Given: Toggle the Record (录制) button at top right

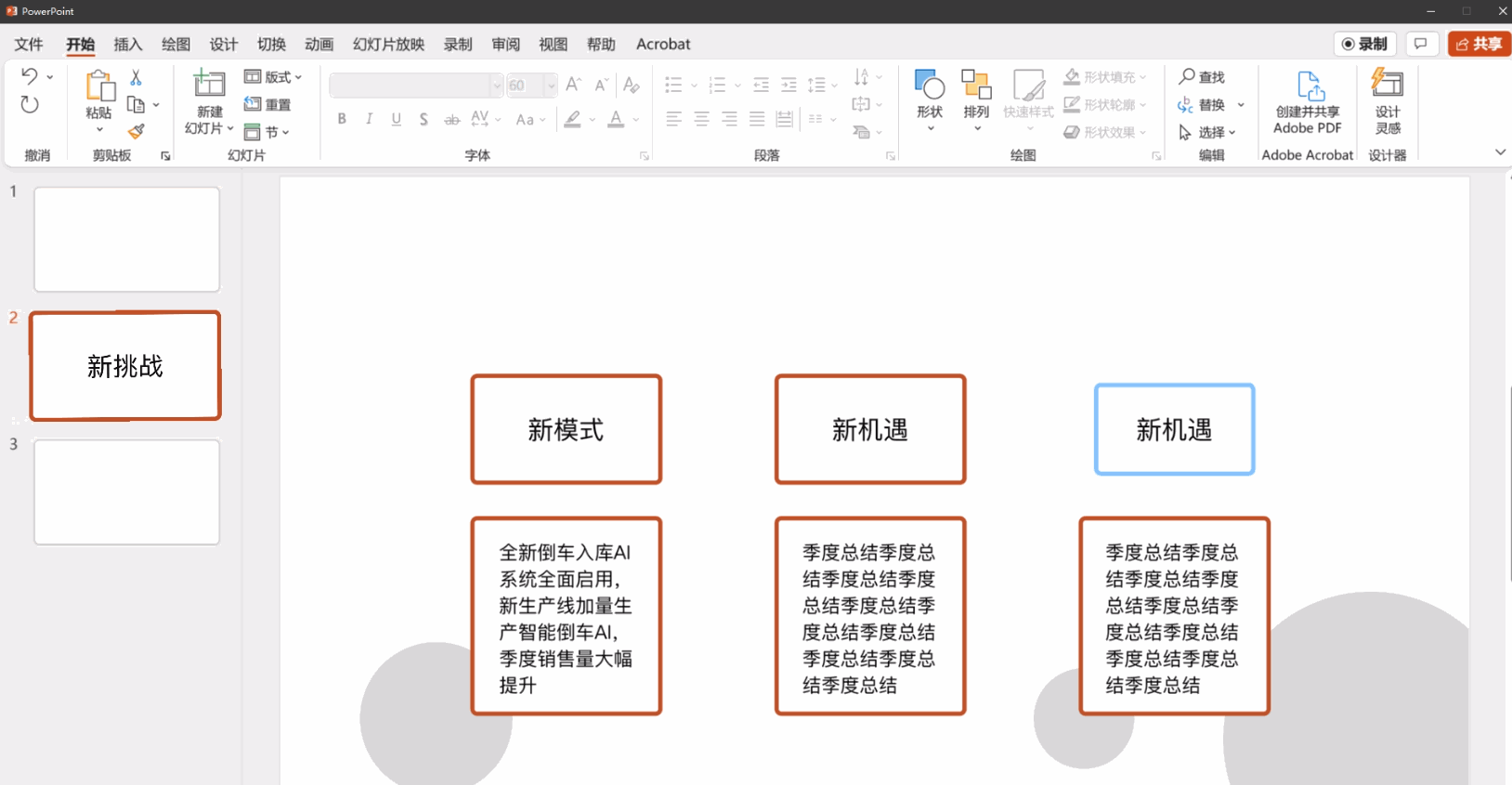Looking at the screenshot, I should click(1364, 44).
